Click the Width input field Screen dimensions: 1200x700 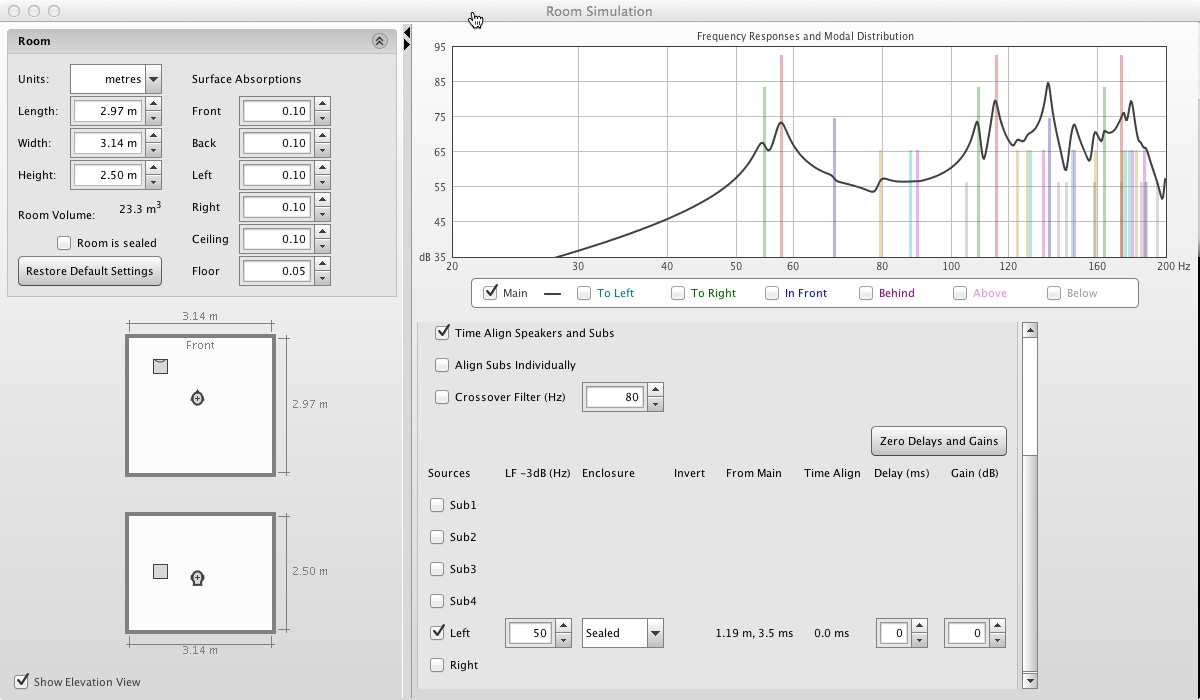(x=108, y=143)
